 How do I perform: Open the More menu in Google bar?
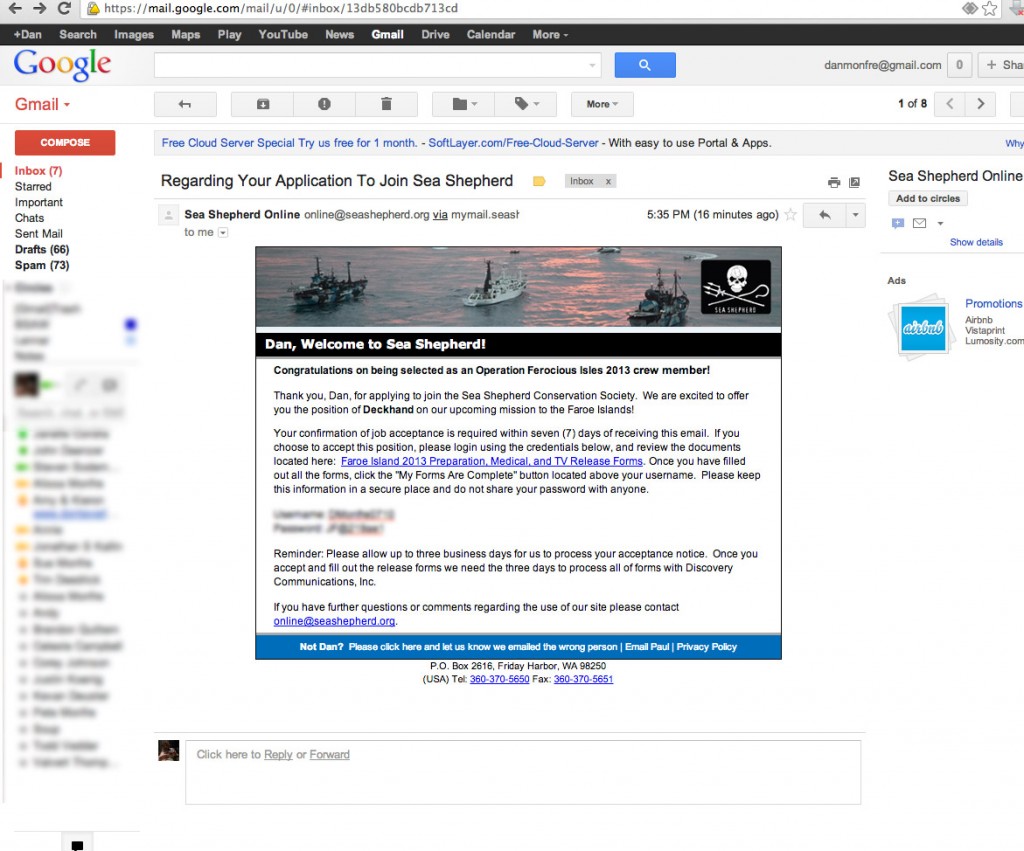pyautogui.click(x=550, y=35)
